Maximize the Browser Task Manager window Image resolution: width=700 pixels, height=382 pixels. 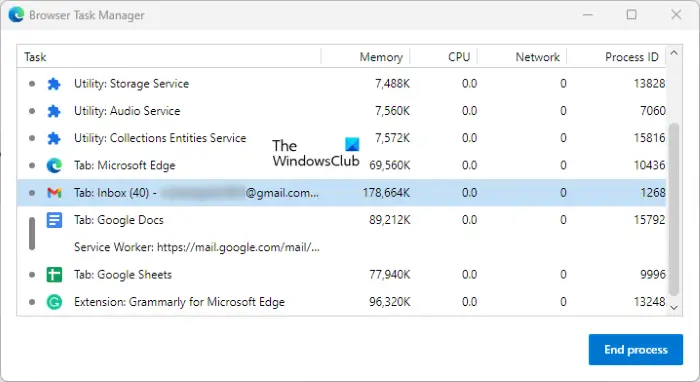[x=632, y=15]
